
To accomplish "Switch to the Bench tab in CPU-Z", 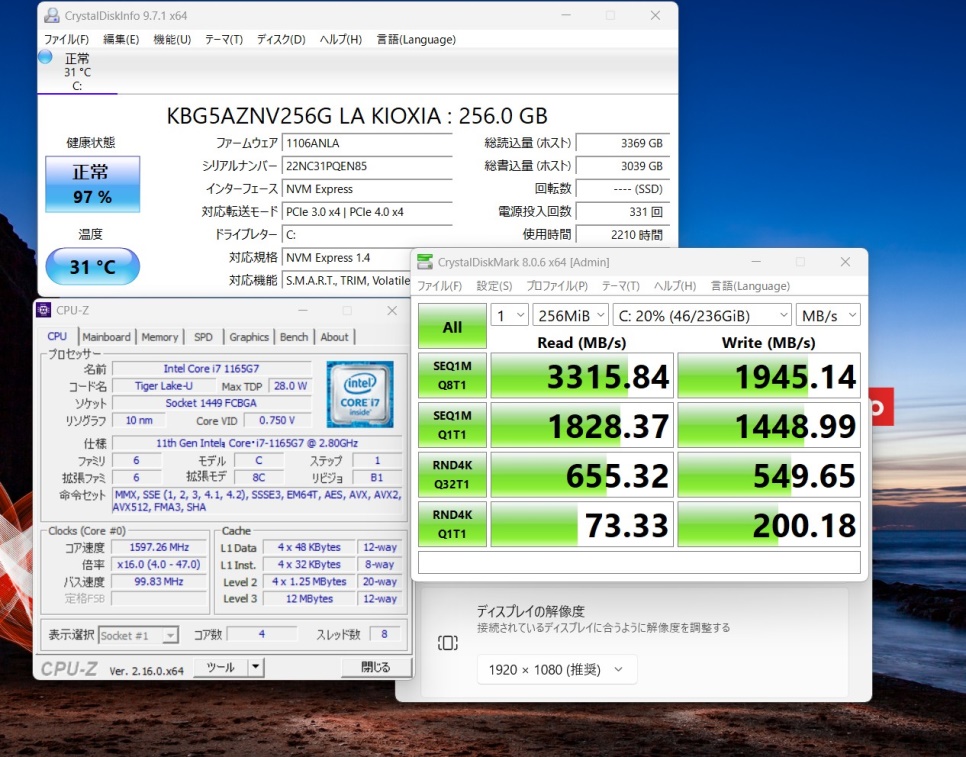I will pos(294,337).
